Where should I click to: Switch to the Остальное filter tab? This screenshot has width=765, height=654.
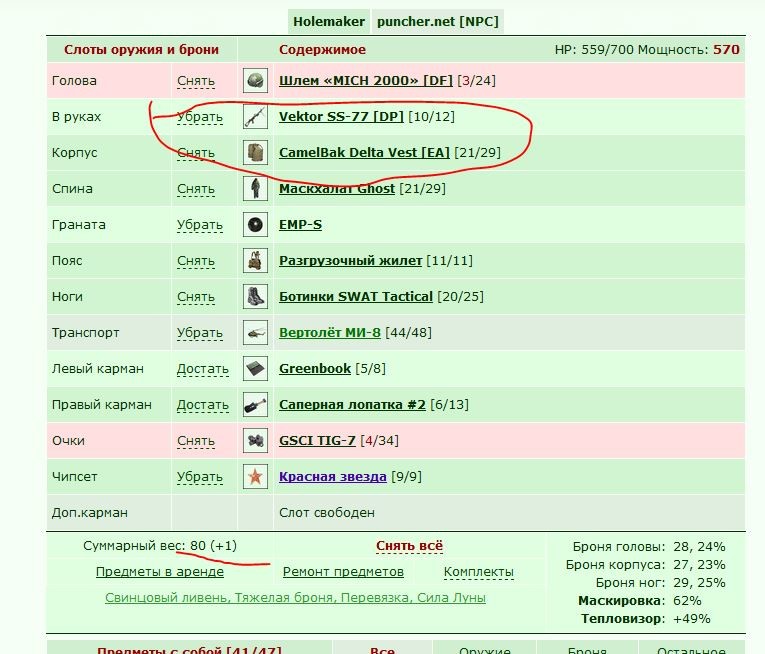click(x=691, y=649)
